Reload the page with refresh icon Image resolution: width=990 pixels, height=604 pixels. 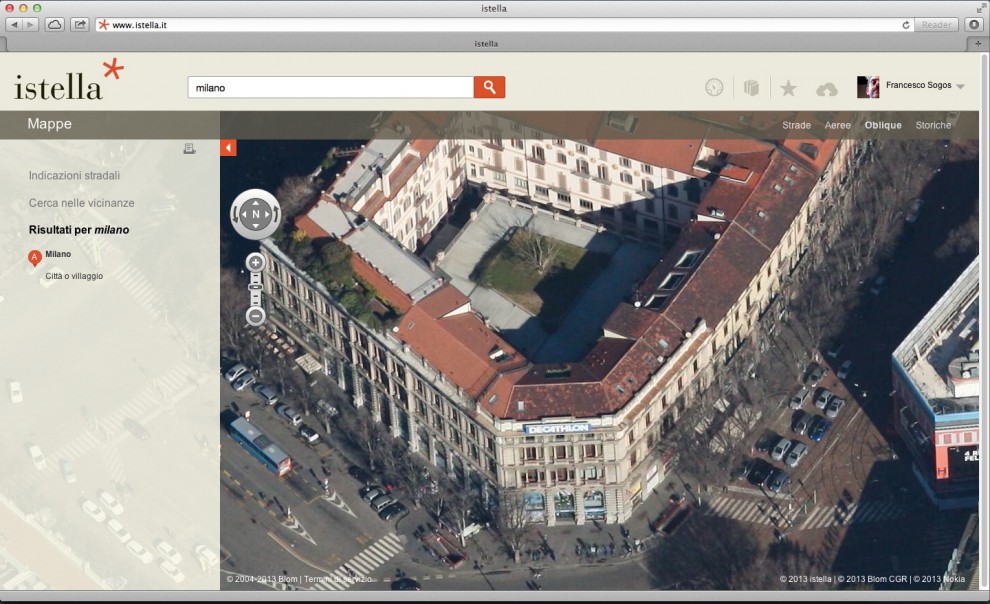coord(906,25)
